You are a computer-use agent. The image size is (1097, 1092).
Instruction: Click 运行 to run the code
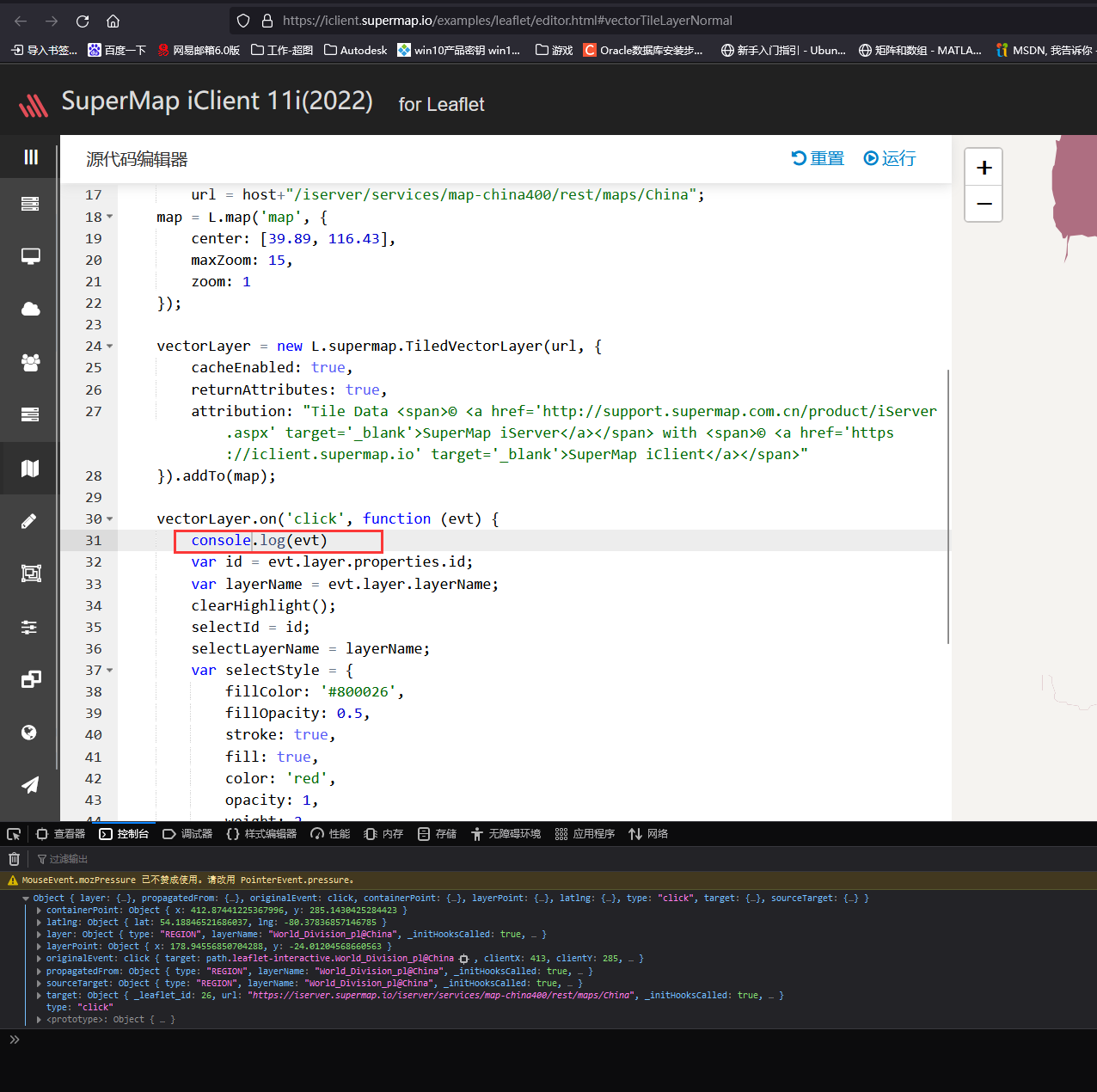click(890, 158)
